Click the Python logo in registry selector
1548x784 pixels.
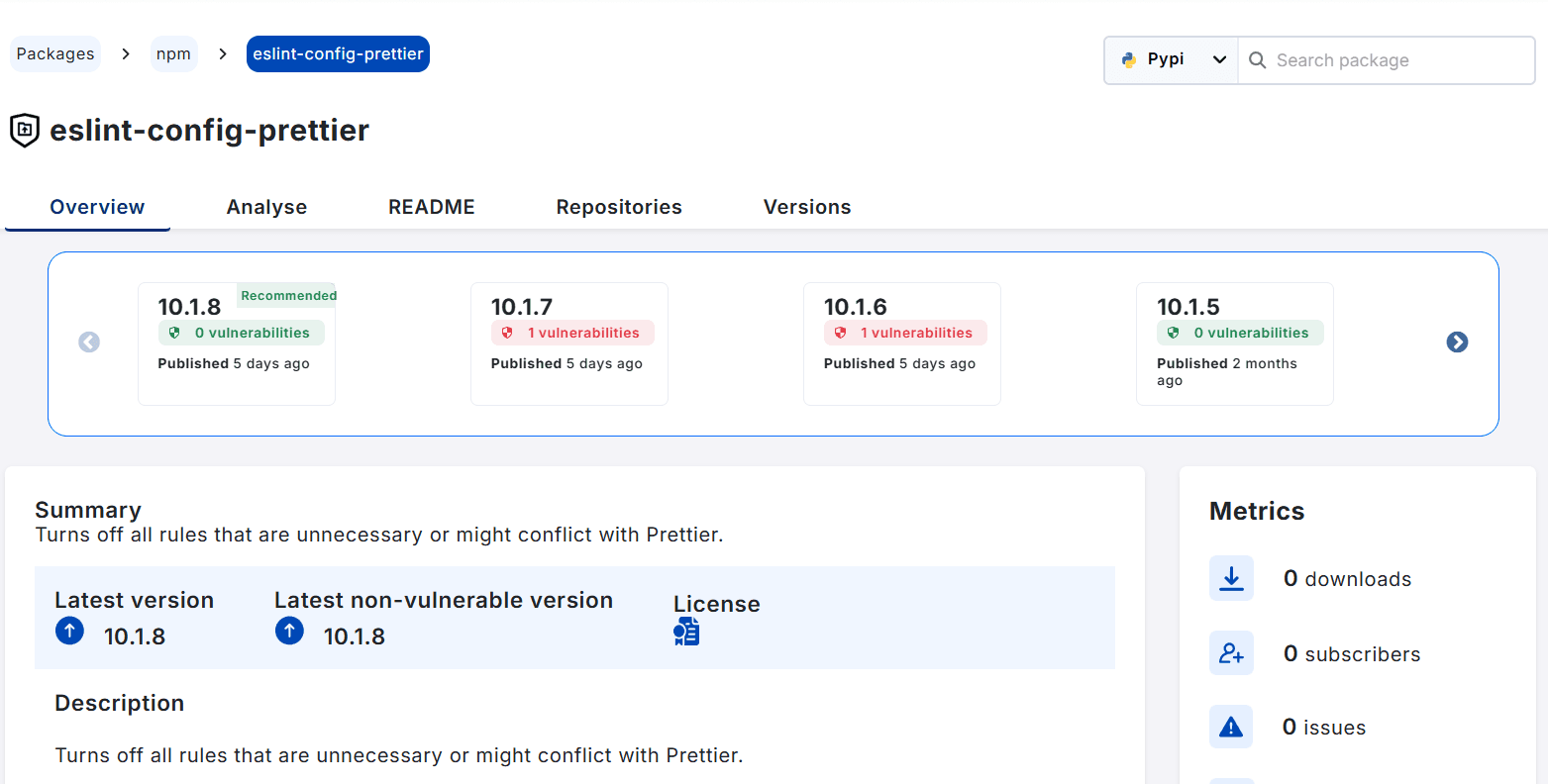(x=1129, y=59)
